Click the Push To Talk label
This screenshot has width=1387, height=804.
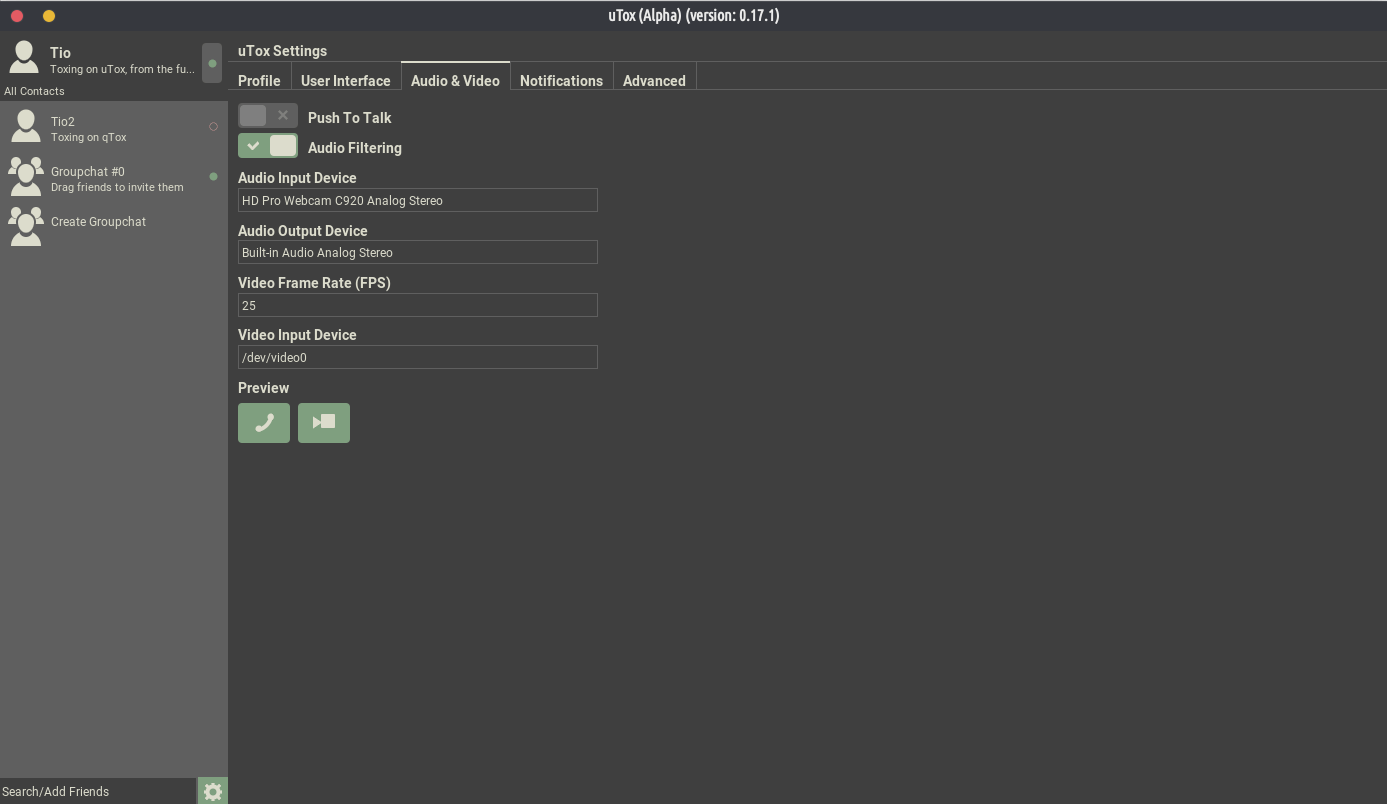point(349,117)
